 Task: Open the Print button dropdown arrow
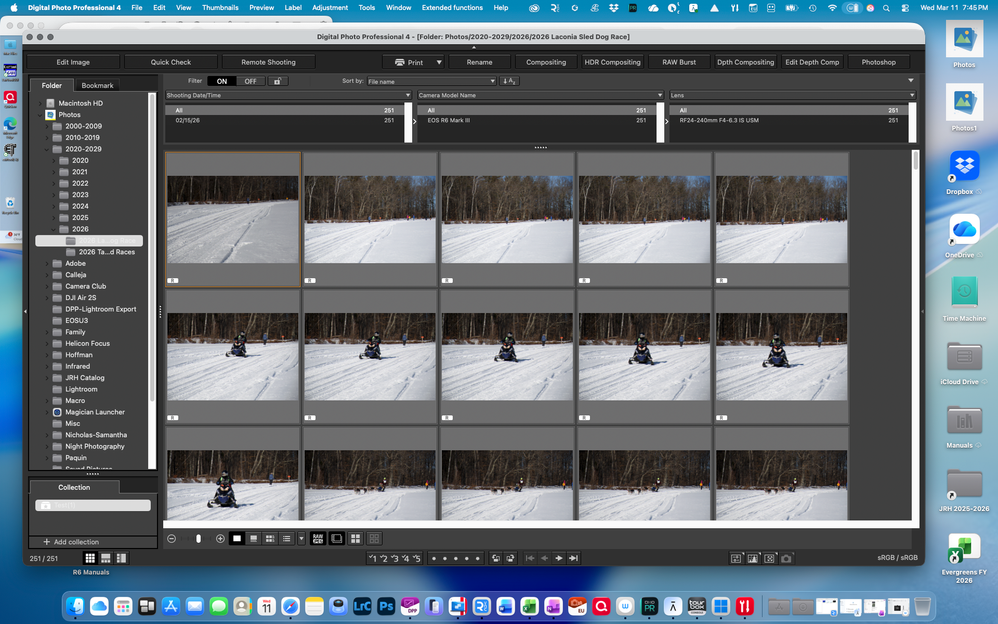[x=439, y=62]
